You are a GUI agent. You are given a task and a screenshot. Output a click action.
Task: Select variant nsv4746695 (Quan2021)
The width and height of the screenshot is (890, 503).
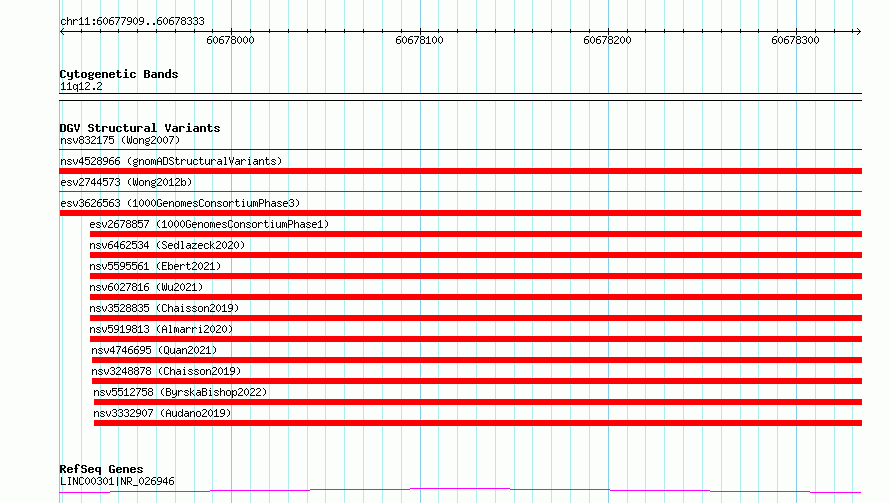154,350
